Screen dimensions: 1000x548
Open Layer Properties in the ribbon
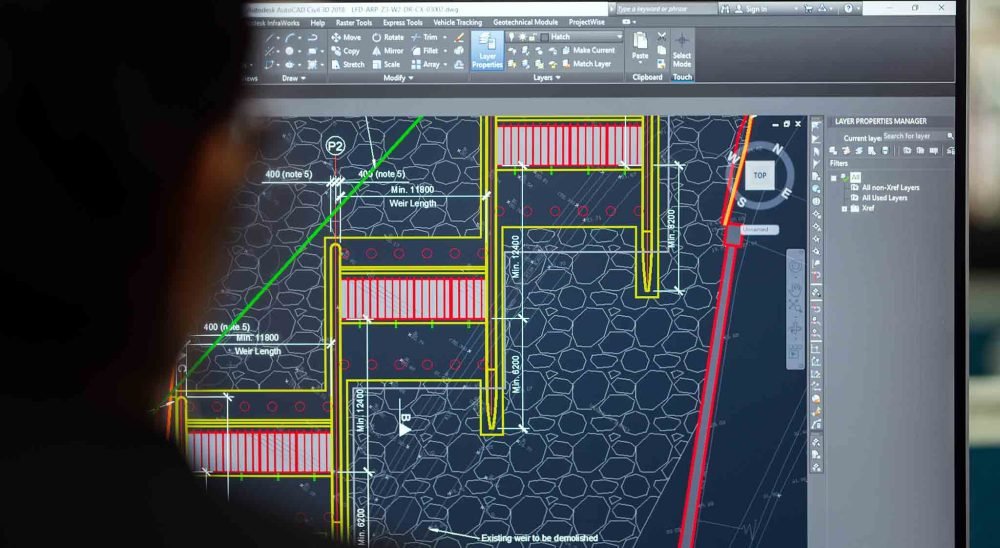coord(487,50)
